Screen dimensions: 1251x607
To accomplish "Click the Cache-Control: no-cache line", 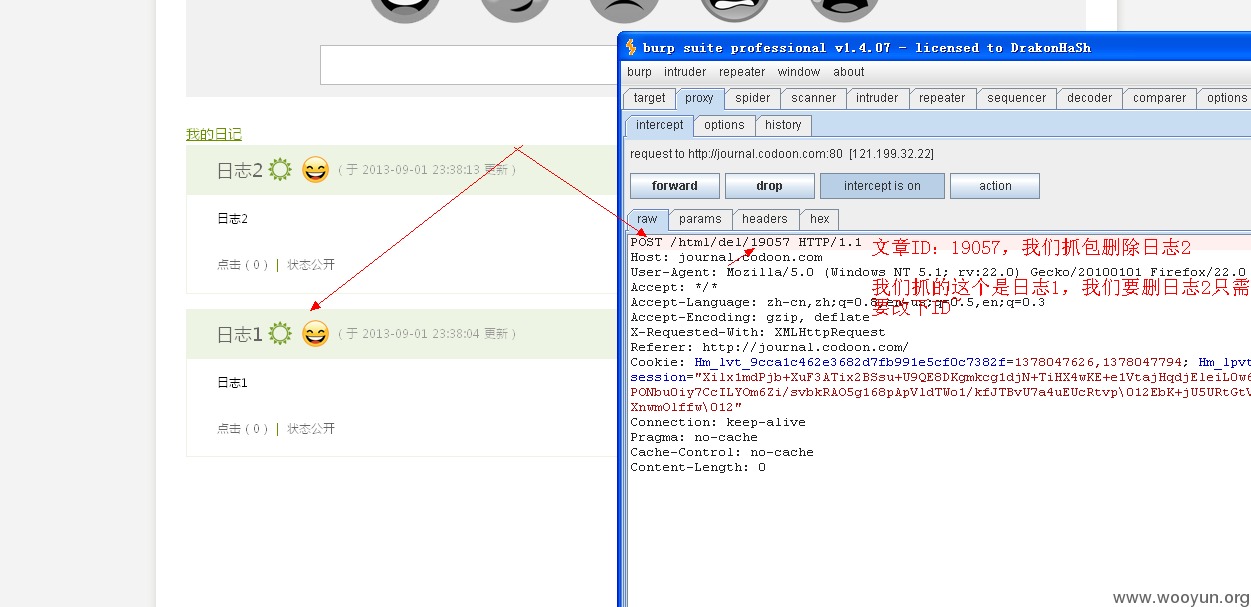I will pyautogui.click(x=721, y=452).
